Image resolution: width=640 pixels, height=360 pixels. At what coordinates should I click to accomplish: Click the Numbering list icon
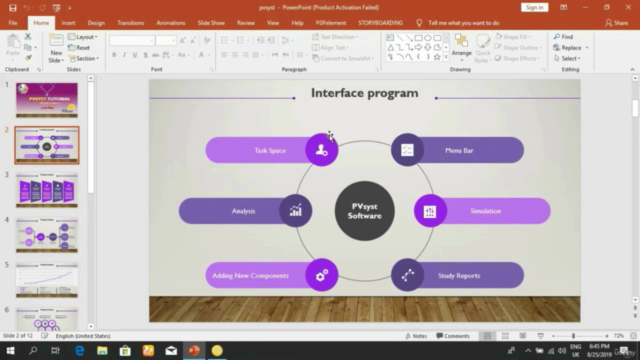point(240,40)
